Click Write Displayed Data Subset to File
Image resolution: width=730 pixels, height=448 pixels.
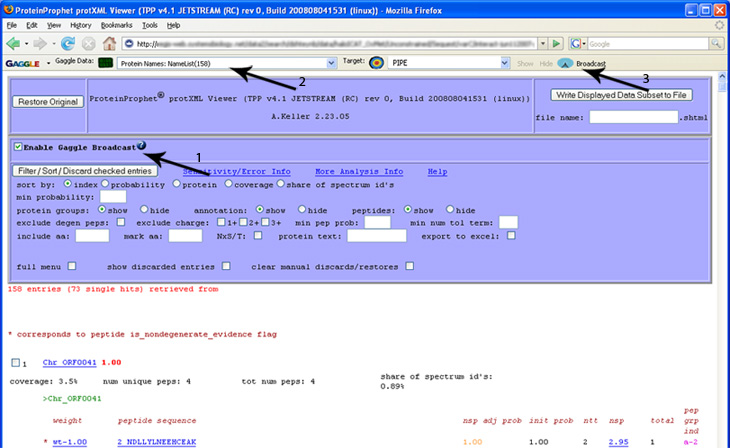621,95
